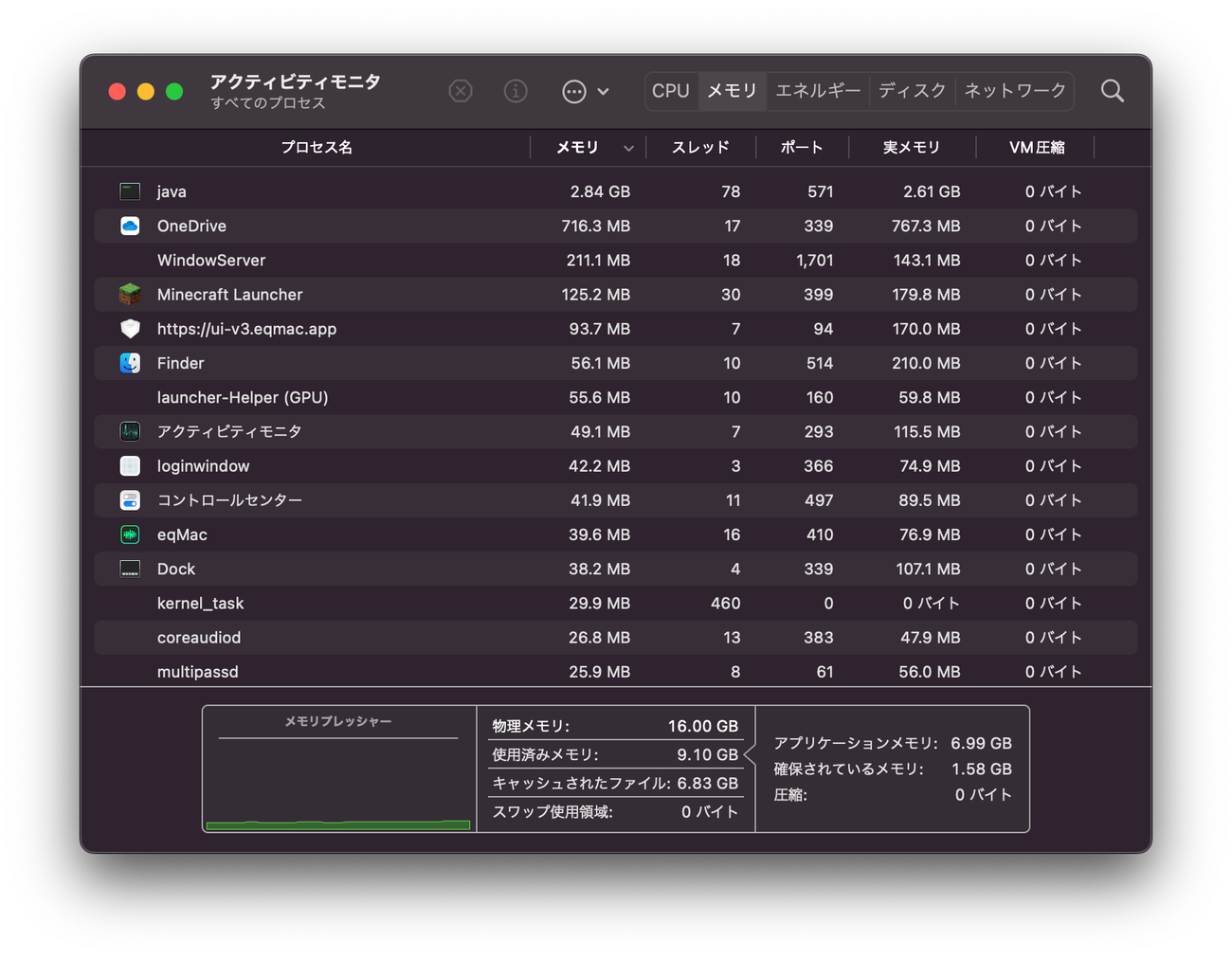Click the process info (i) icon

(516, 91)
